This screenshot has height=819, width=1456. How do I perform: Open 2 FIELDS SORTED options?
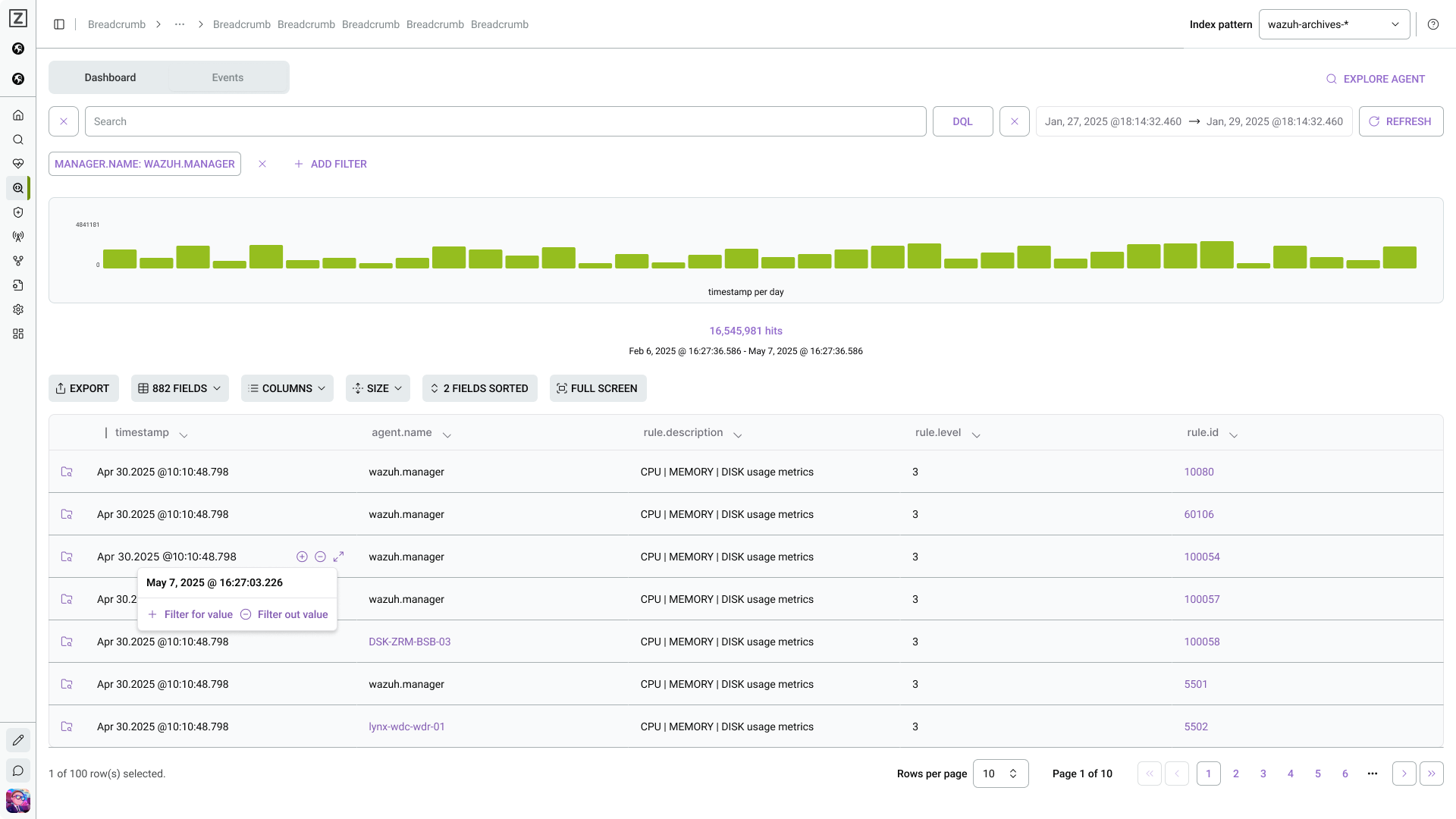pyautogui.click(x=479, y=388)
